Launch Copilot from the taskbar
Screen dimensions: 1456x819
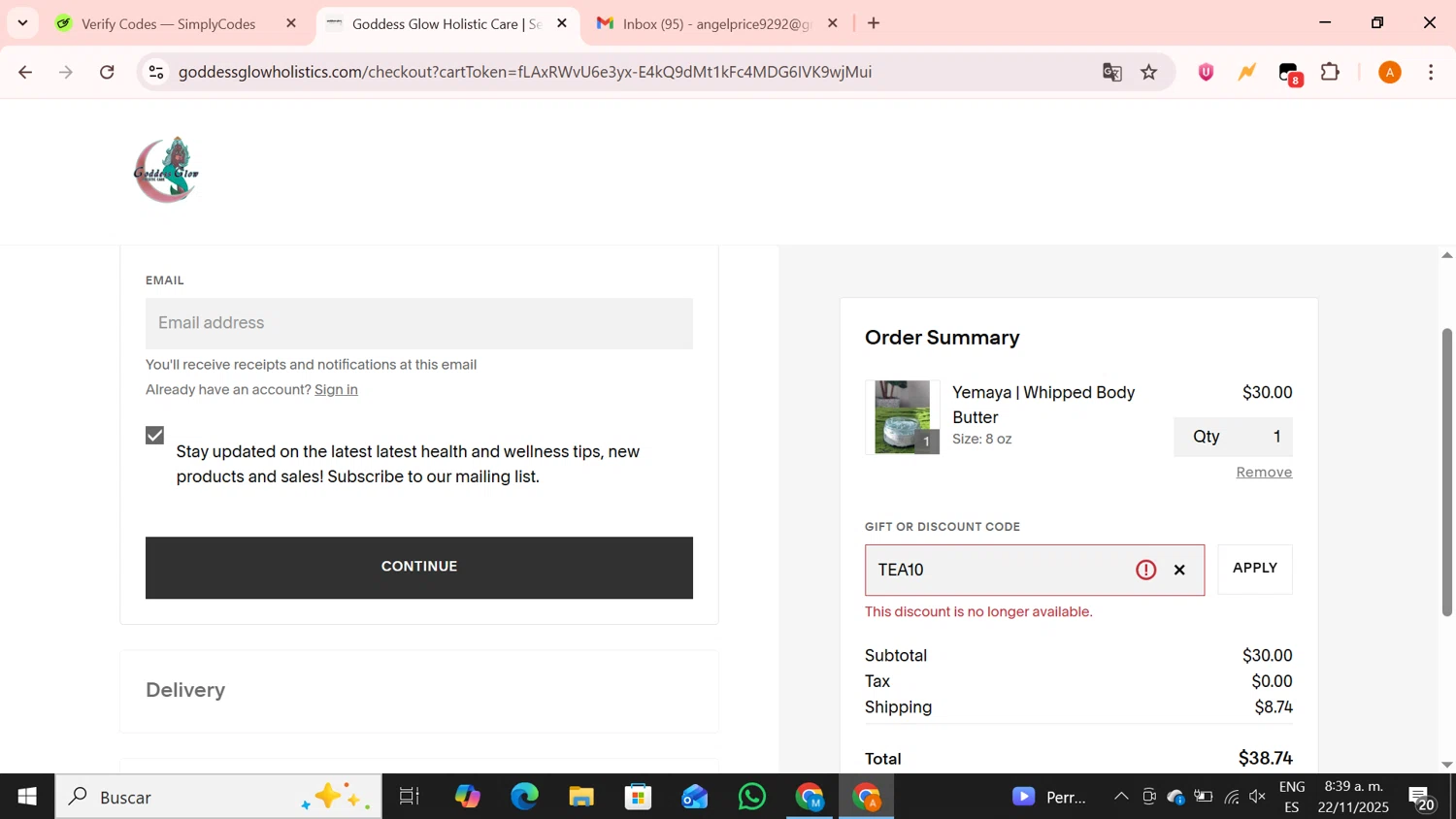click(x=467, y=797)
